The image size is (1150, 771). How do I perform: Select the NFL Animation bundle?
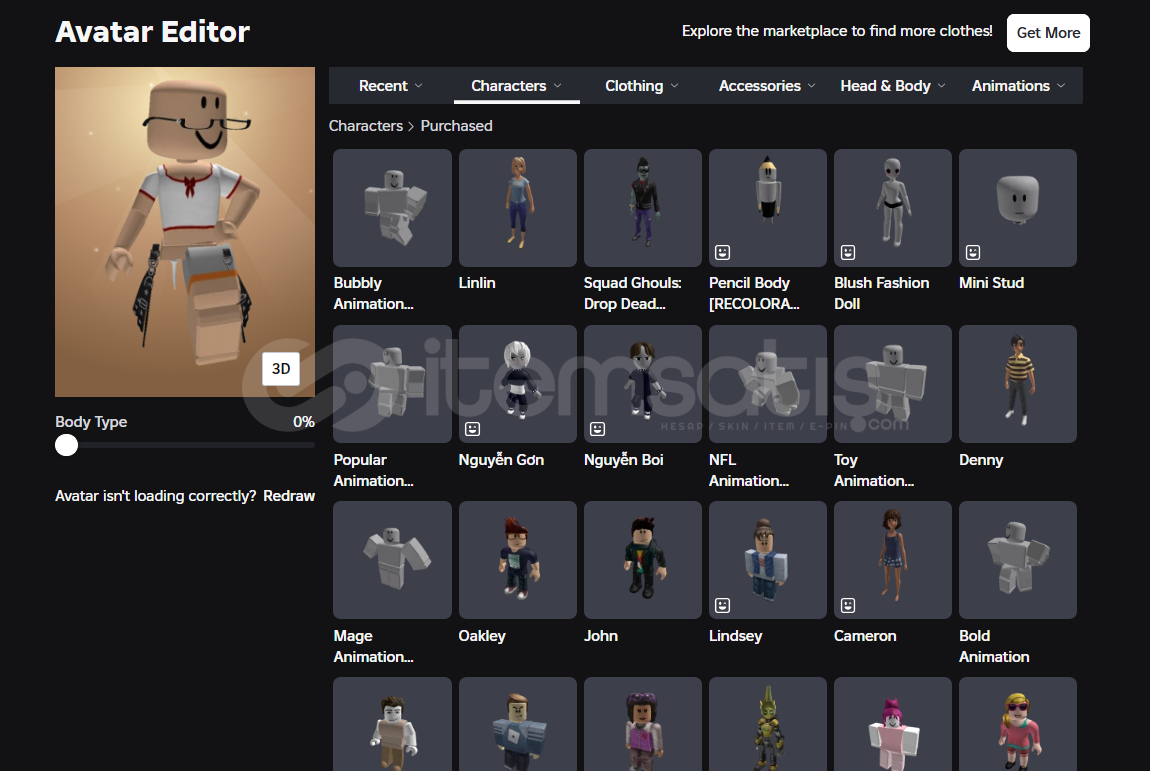768,384
